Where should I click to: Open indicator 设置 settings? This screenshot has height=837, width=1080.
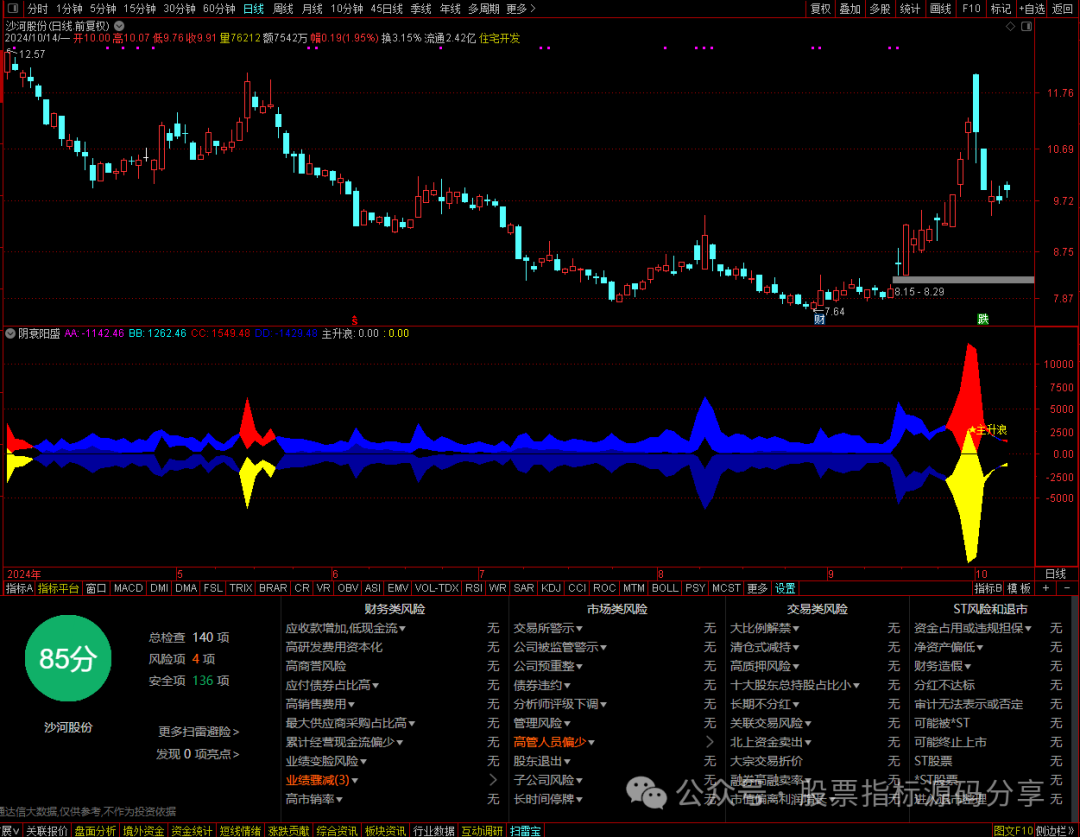click(x=785, y=588)
